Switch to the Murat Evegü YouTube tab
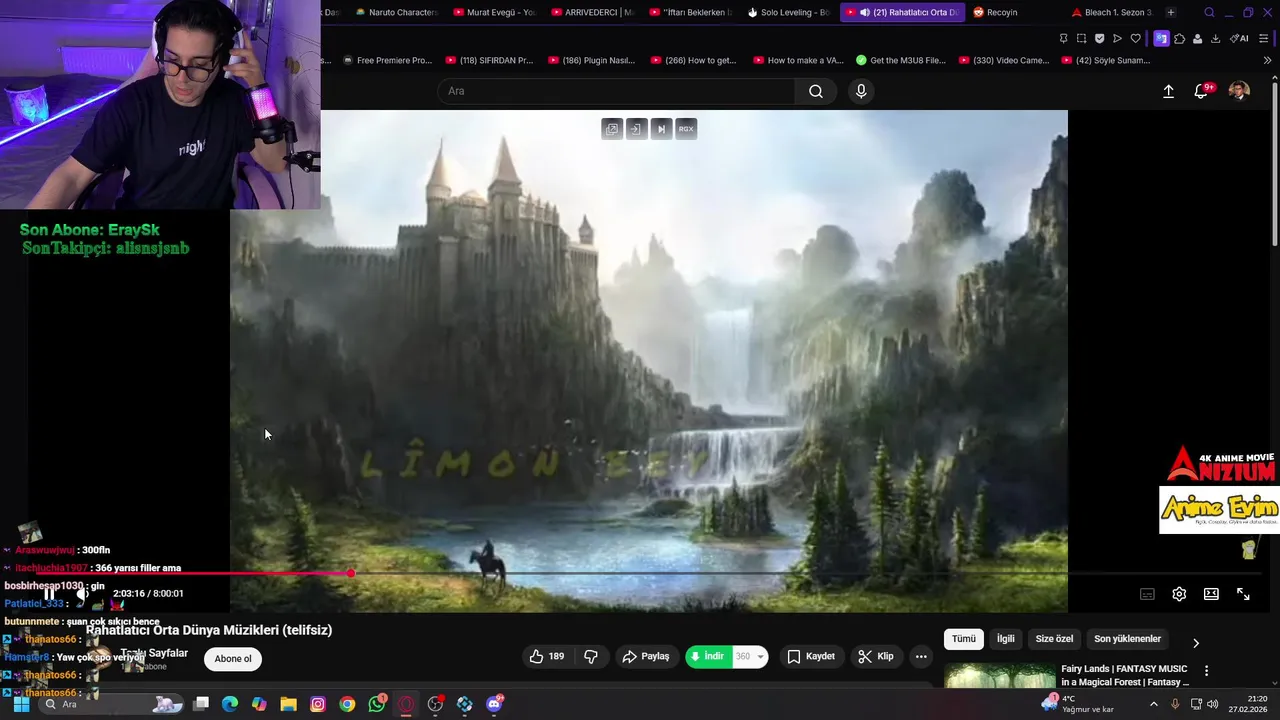The width and height of the screenshot is (1280, 720). (495, 12)
